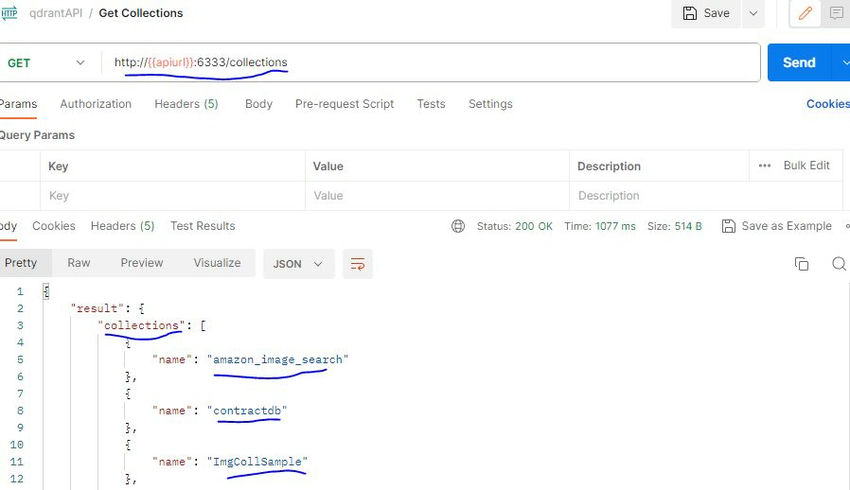Click the three-dots column options icon
The image size is (850, 490).
pos(765,166)
